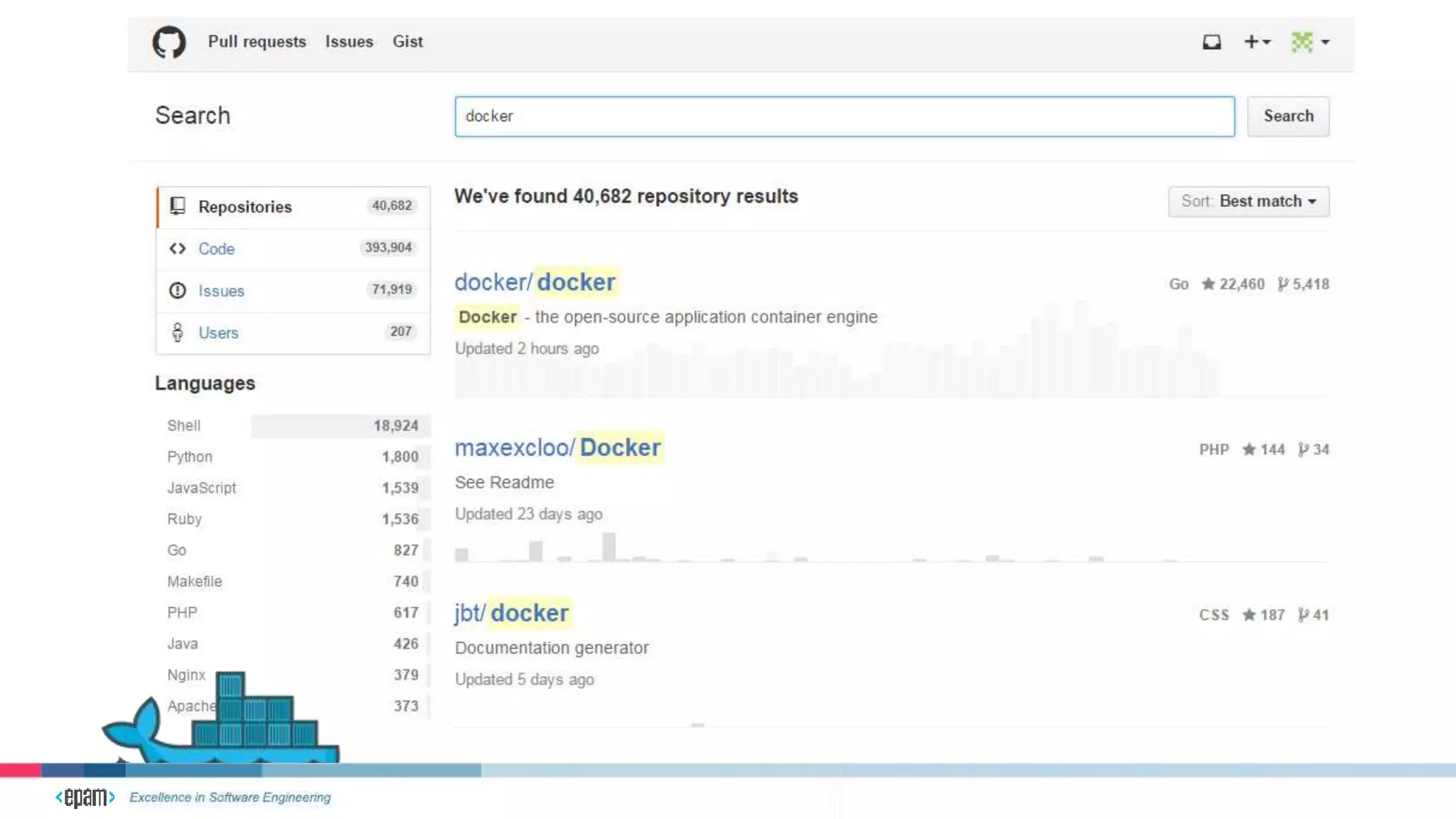The height and width of the screenshot is (819, 1456).
Task: Click the Users person icon in sidebar
Action: pos(178,333)
